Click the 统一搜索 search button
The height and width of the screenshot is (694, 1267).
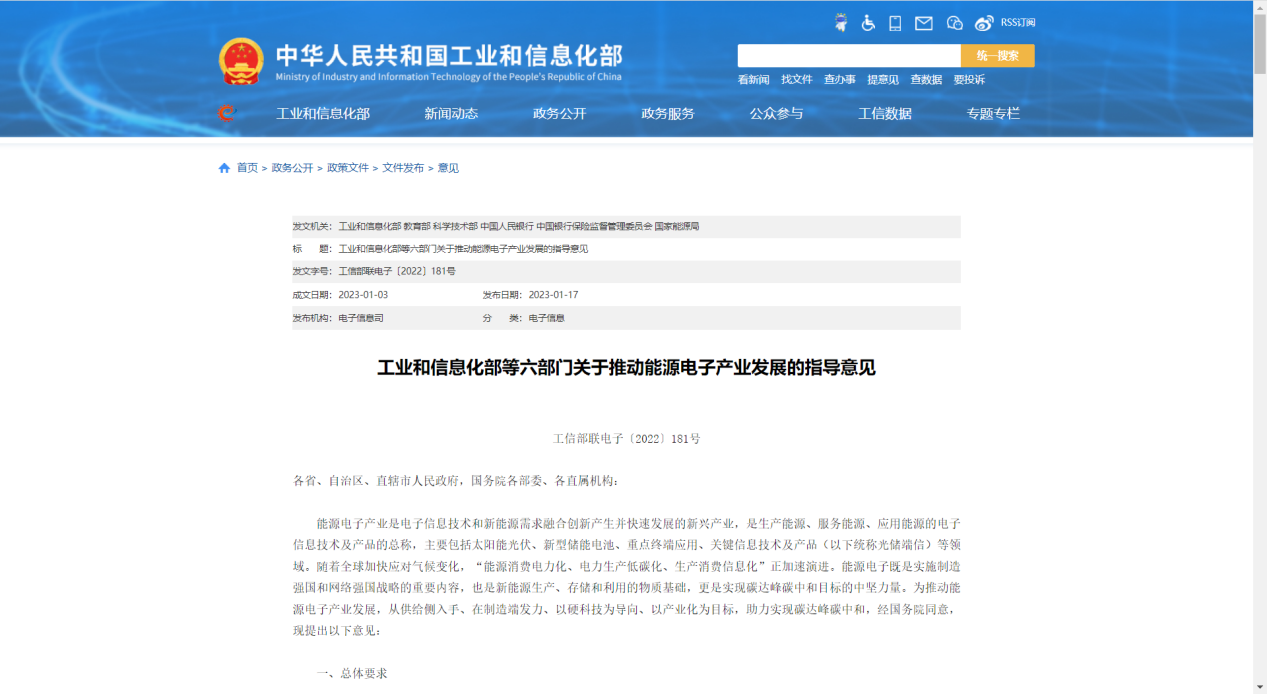(x=998, y=56)
